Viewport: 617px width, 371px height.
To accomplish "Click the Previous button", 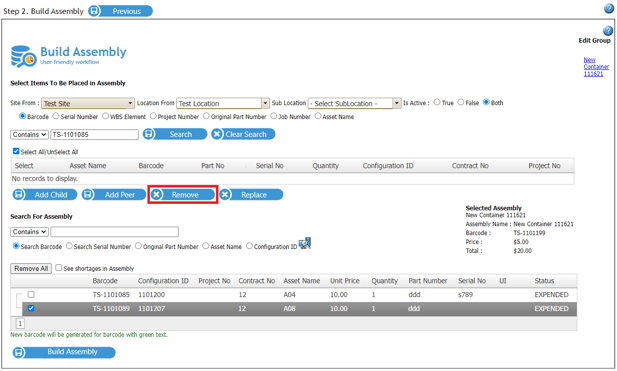I will point(120,11).
